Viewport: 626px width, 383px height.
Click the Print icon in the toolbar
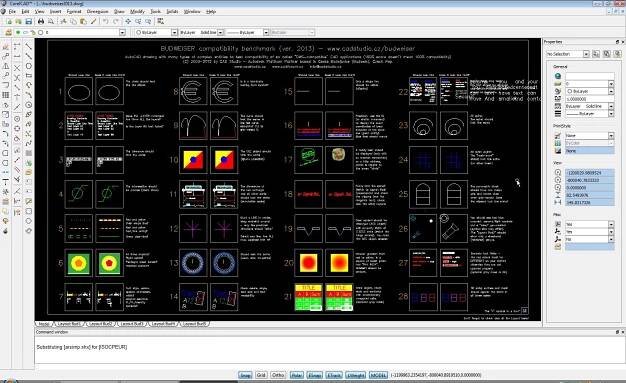tap(41, 22)
